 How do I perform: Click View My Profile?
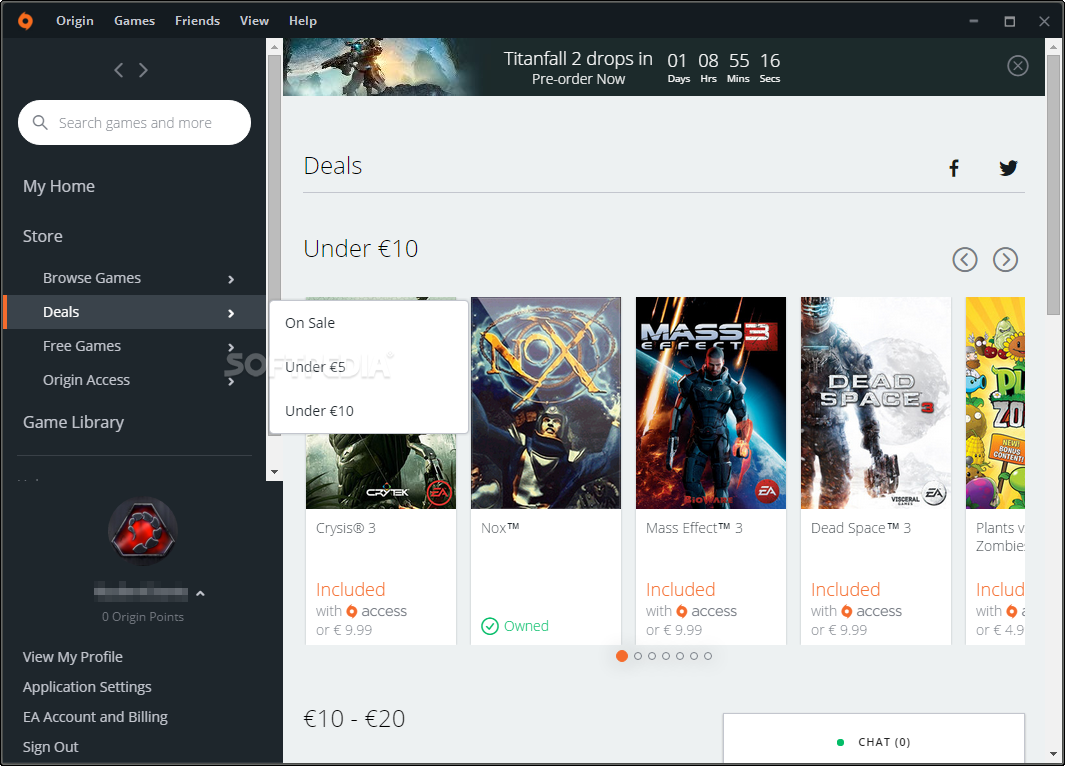tap(73, 657)
